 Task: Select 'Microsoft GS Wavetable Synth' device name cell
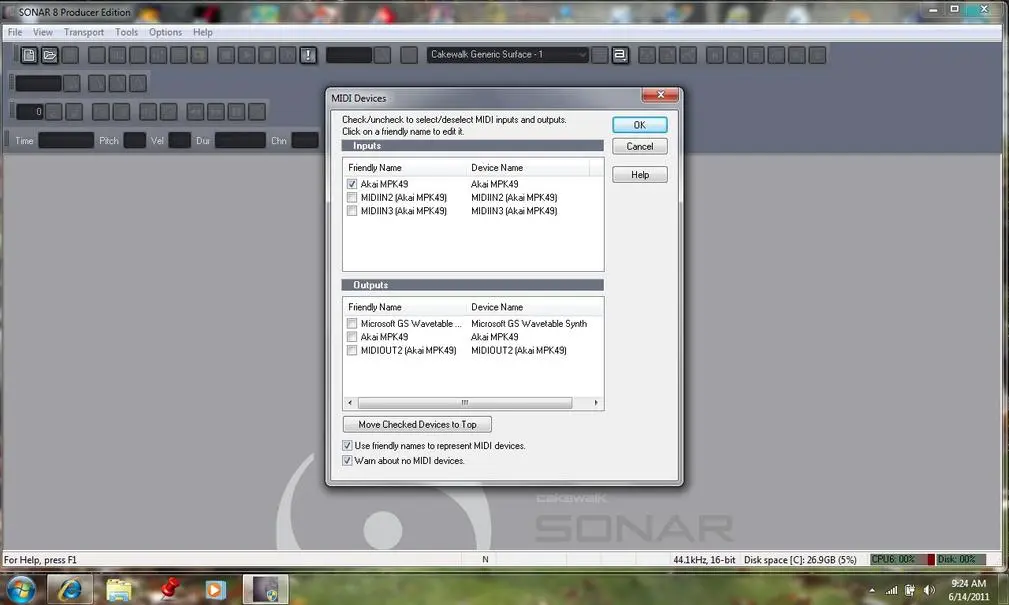pos(529,324)
